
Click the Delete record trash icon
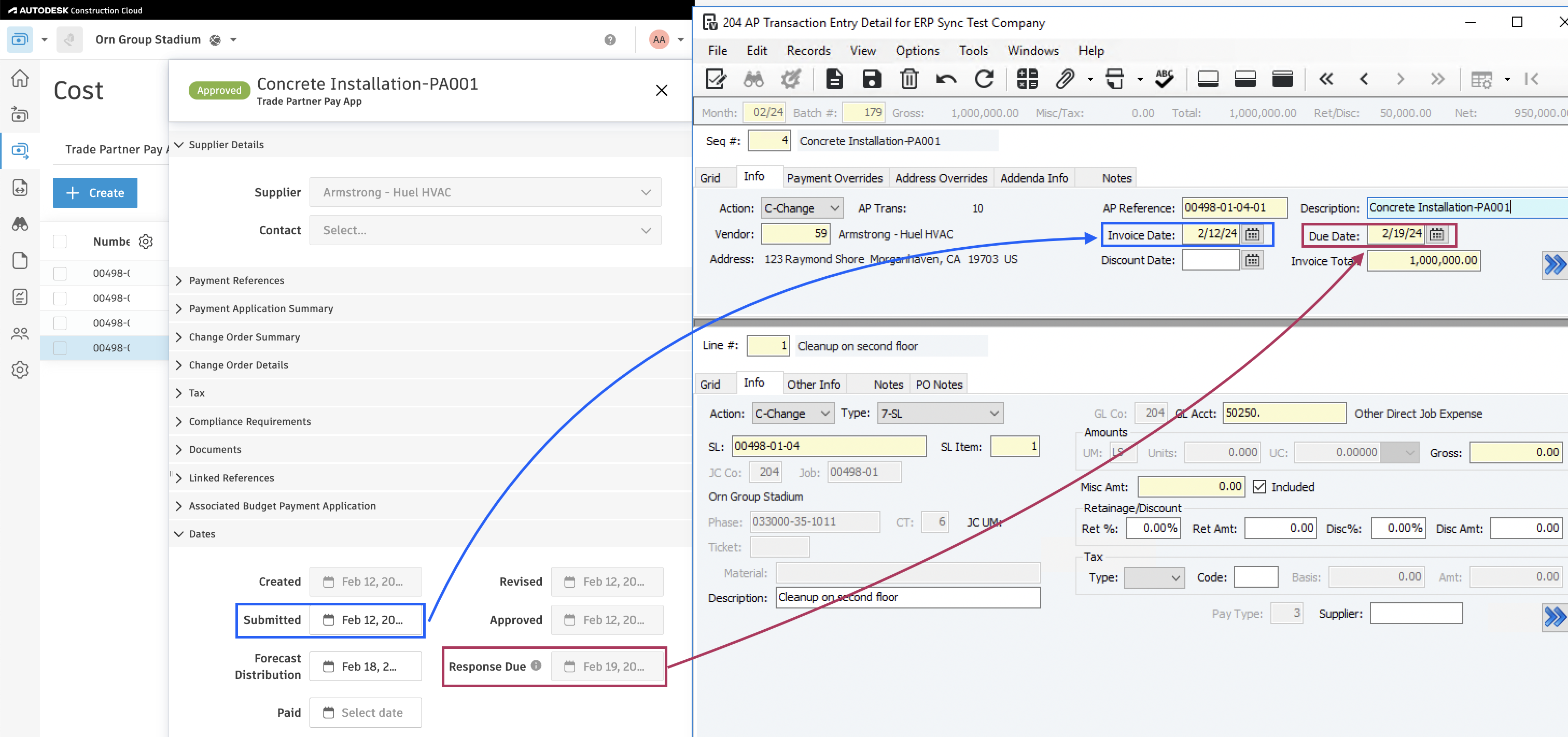click(x=908, y=79)
